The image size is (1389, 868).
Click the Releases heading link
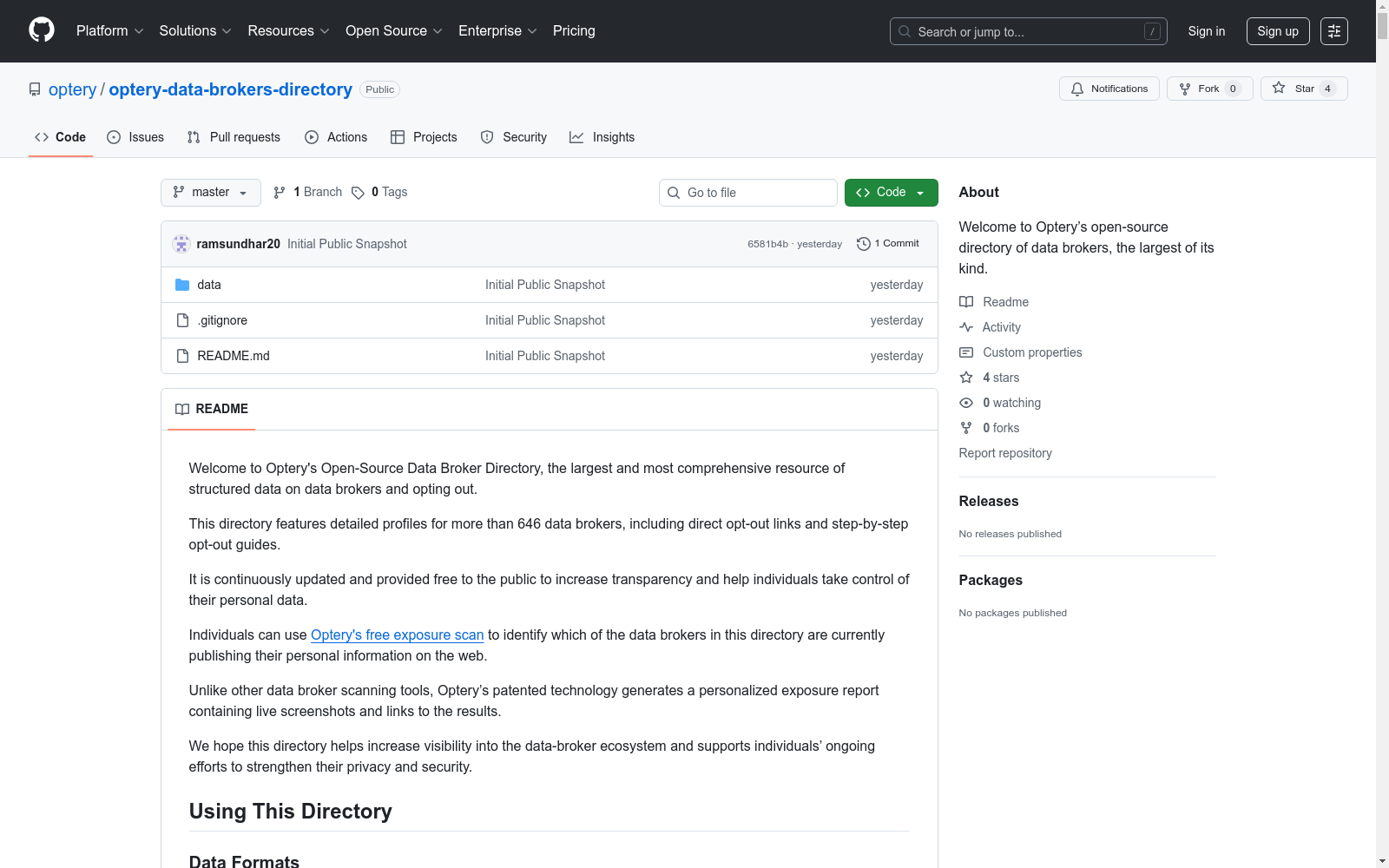[989, 501]
